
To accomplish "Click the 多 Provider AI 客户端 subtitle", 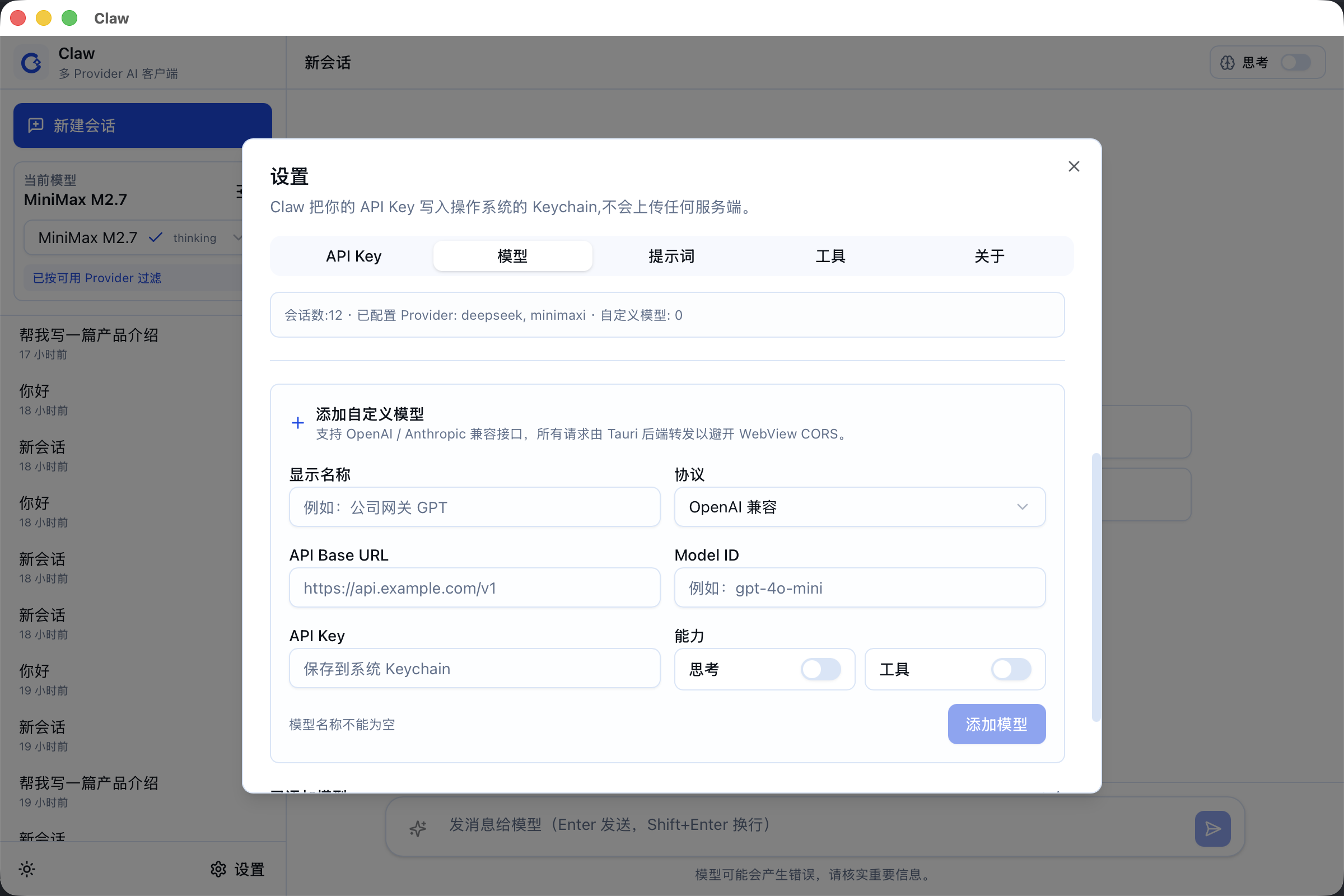I will [x=118, y=74].
